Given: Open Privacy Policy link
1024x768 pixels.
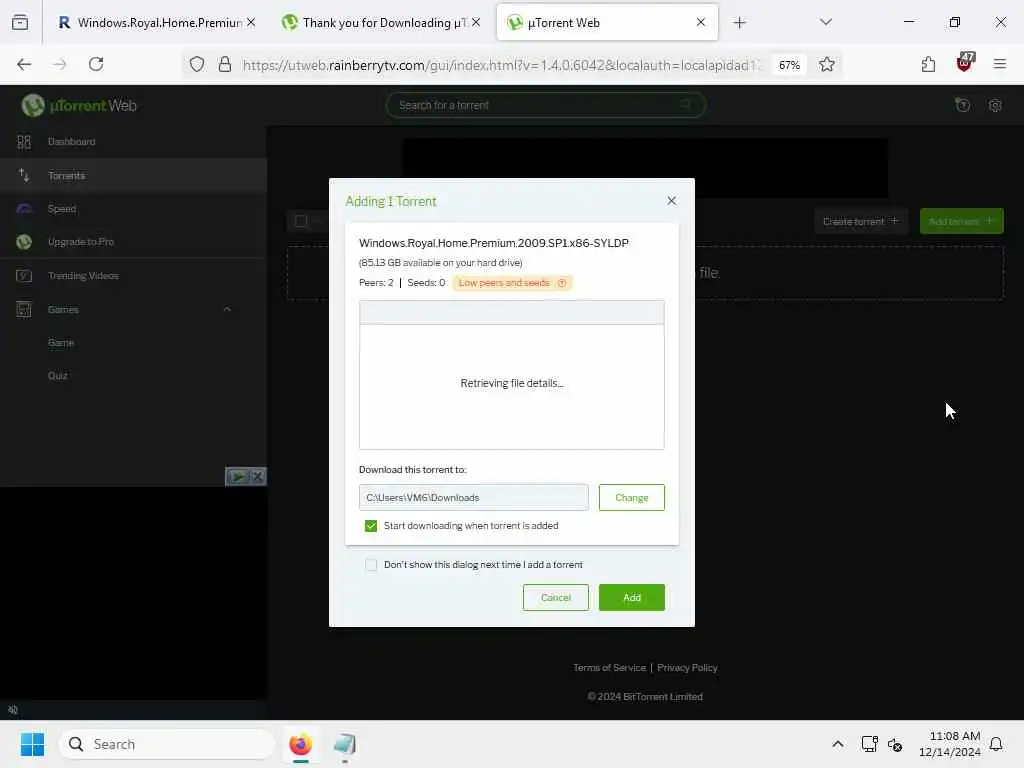Looking at the screenshot, I should pos(687,667).
